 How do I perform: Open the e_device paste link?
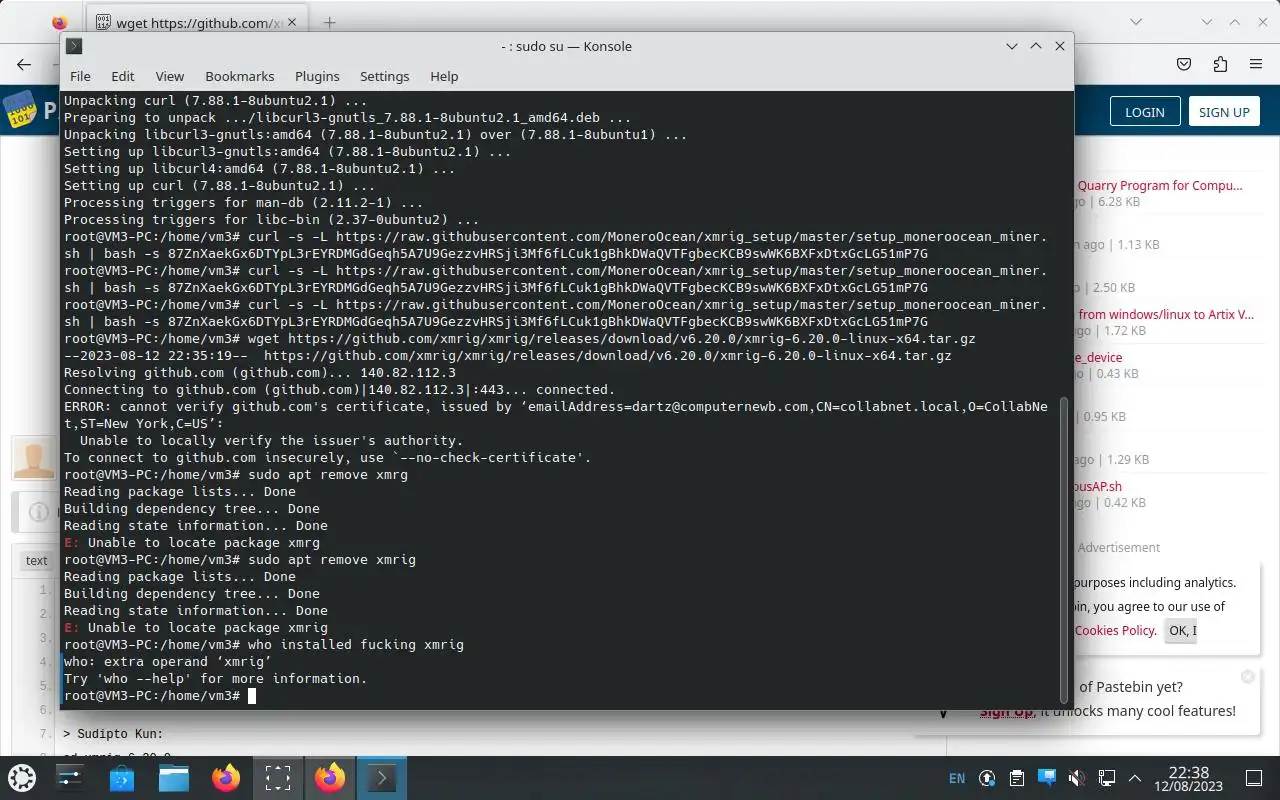pos(1098,357)
